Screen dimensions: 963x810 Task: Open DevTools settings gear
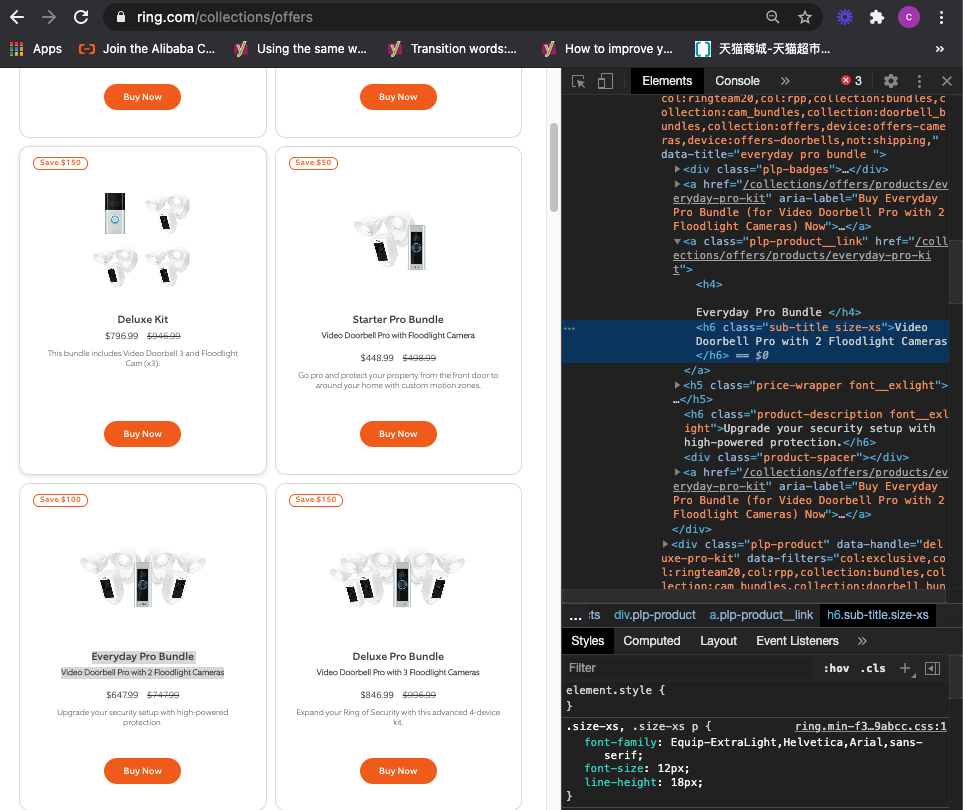tap(891, 81)
